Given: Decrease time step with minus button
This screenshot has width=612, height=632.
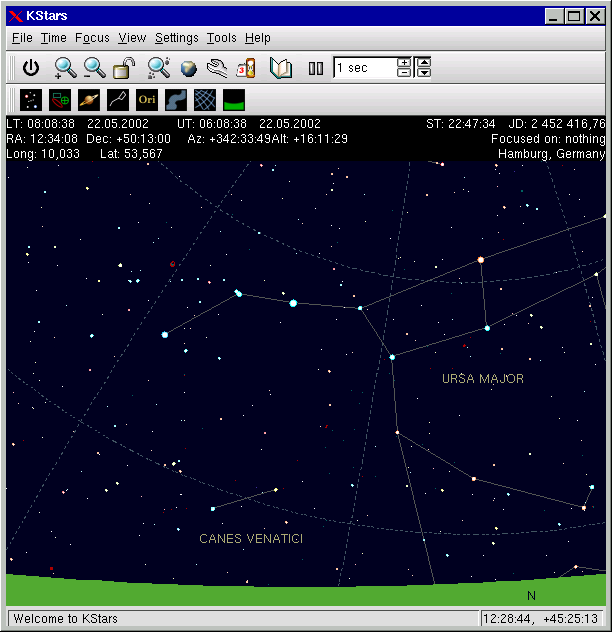Looking at the screenshot, I should [x=404, y=73].
